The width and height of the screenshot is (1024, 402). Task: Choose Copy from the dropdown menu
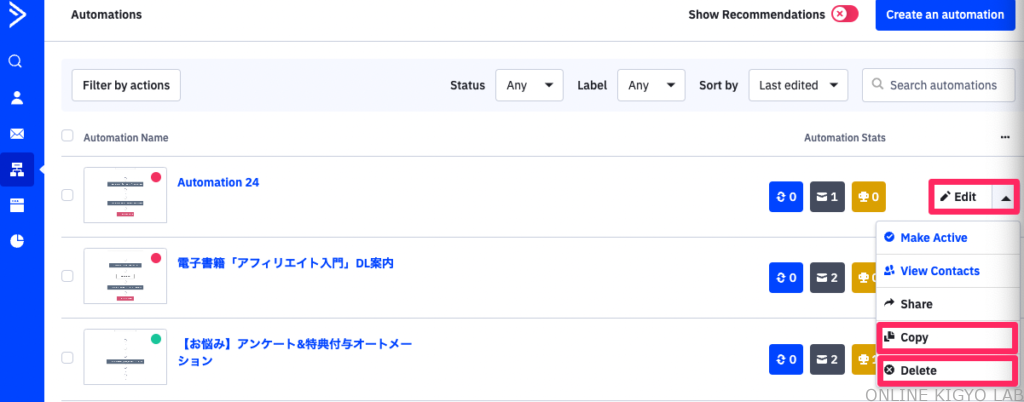[947, 338]
